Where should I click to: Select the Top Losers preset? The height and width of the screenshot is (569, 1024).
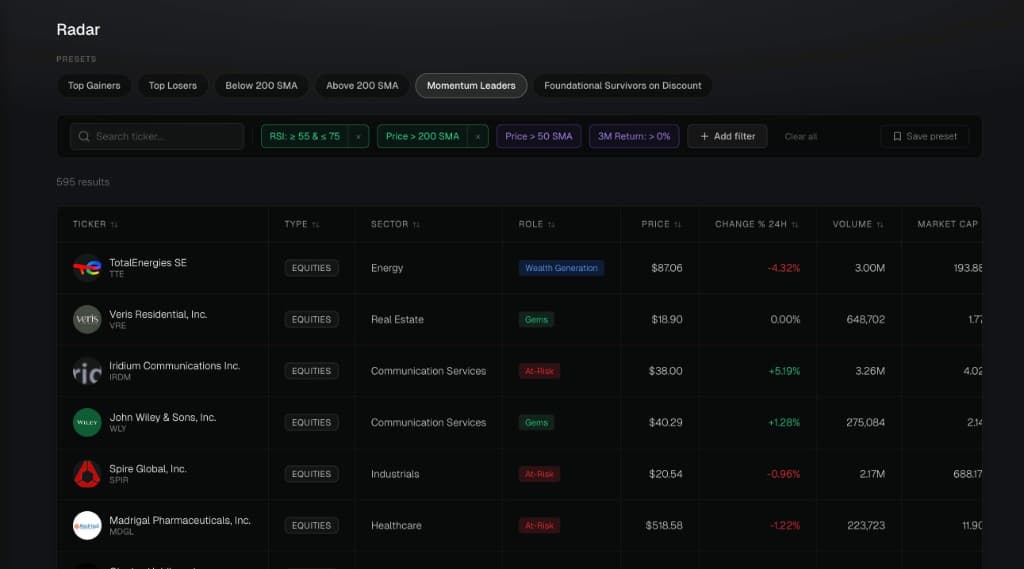pos(172,86)
